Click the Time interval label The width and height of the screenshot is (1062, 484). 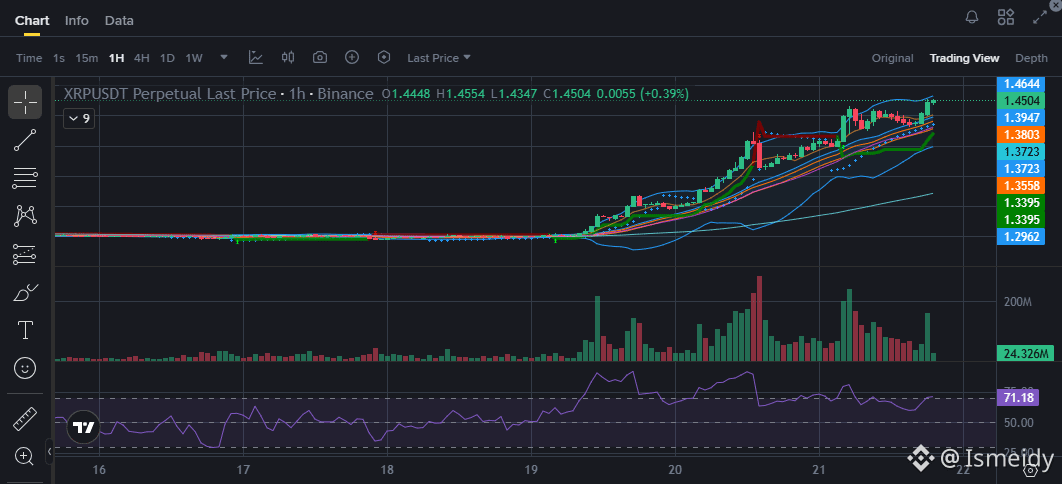[x=28, y=58]
